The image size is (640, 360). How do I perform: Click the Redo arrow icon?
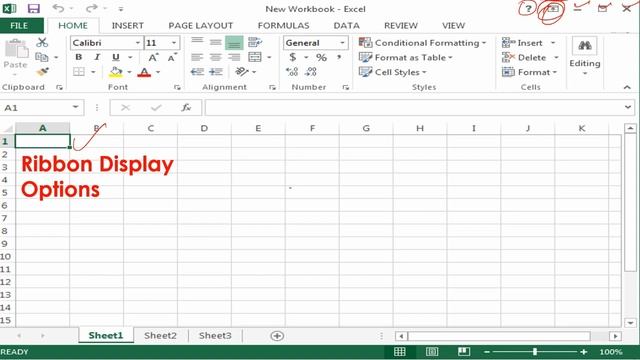pyautogui.click(x=92, y=8)
